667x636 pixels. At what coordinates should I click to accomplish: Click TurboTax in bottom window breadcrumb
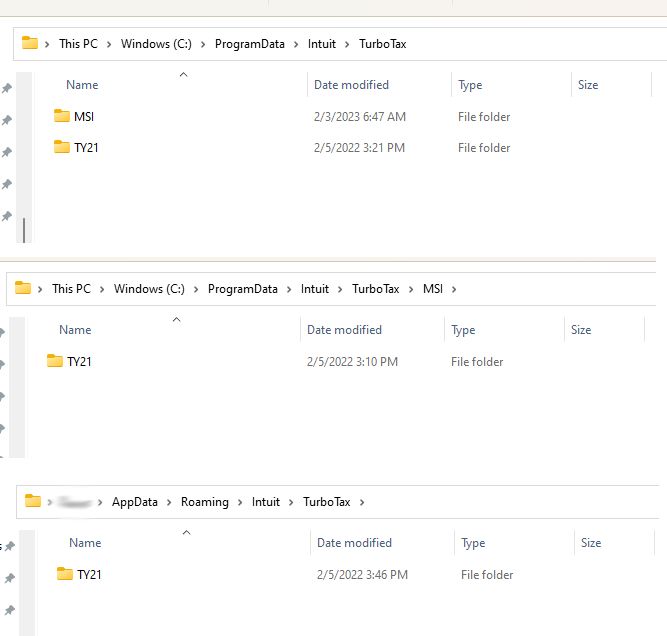point(327,502)
